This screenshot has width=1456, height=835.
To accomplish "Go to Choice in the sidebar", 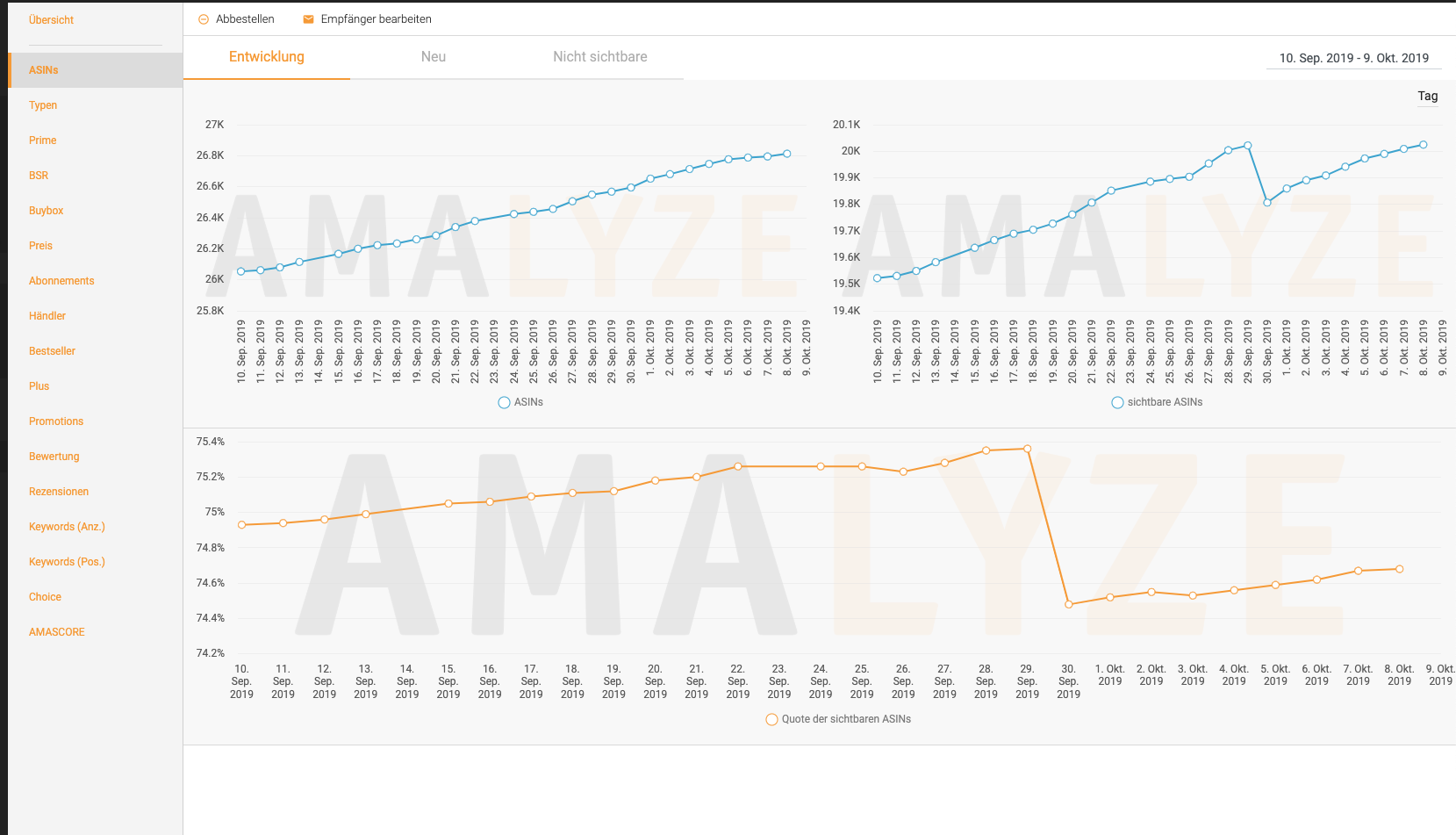I will pyautogui.click(x=45, y=597).
